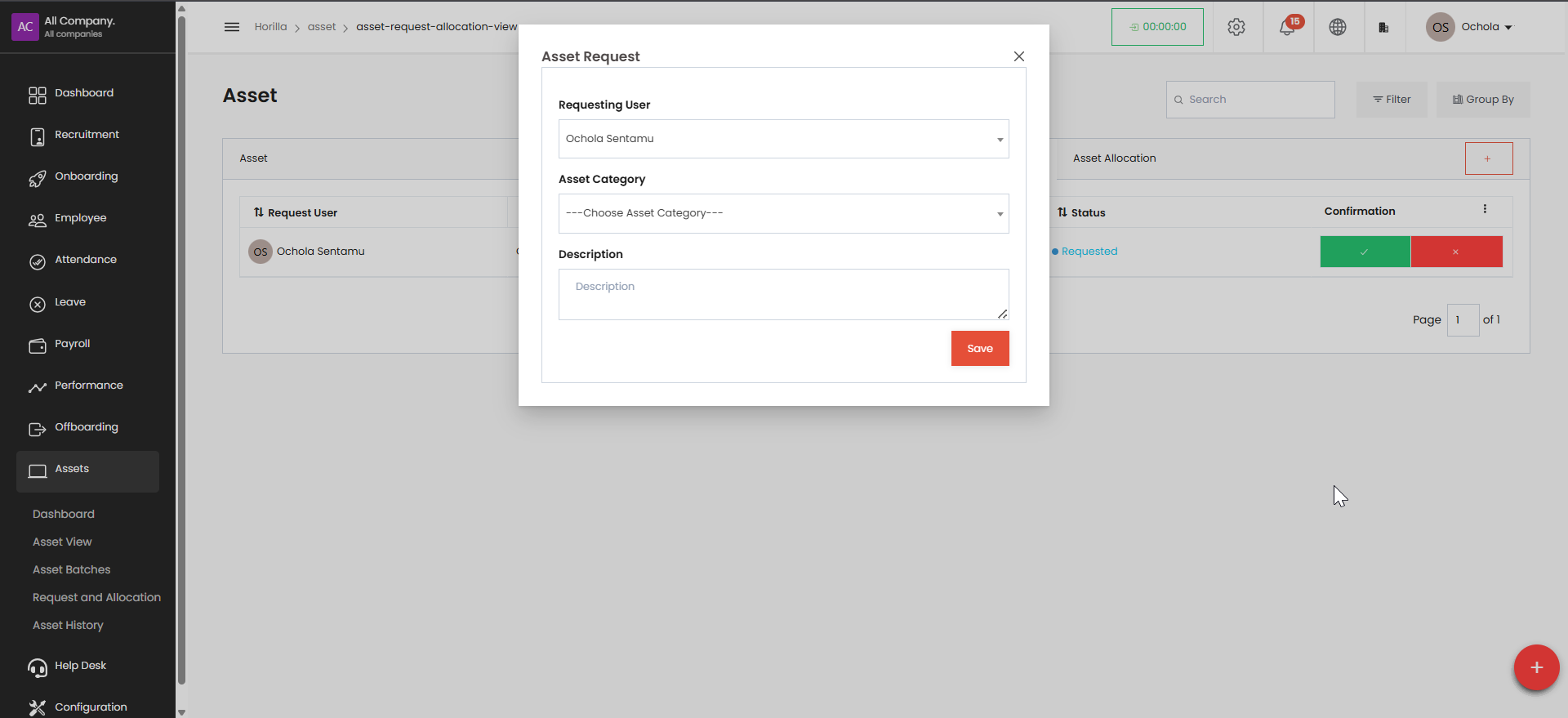The height and width of the screenshot is (718, 1568).
Task: Start the 00:00:00 check-in timer
Action: pos(1157,27)
